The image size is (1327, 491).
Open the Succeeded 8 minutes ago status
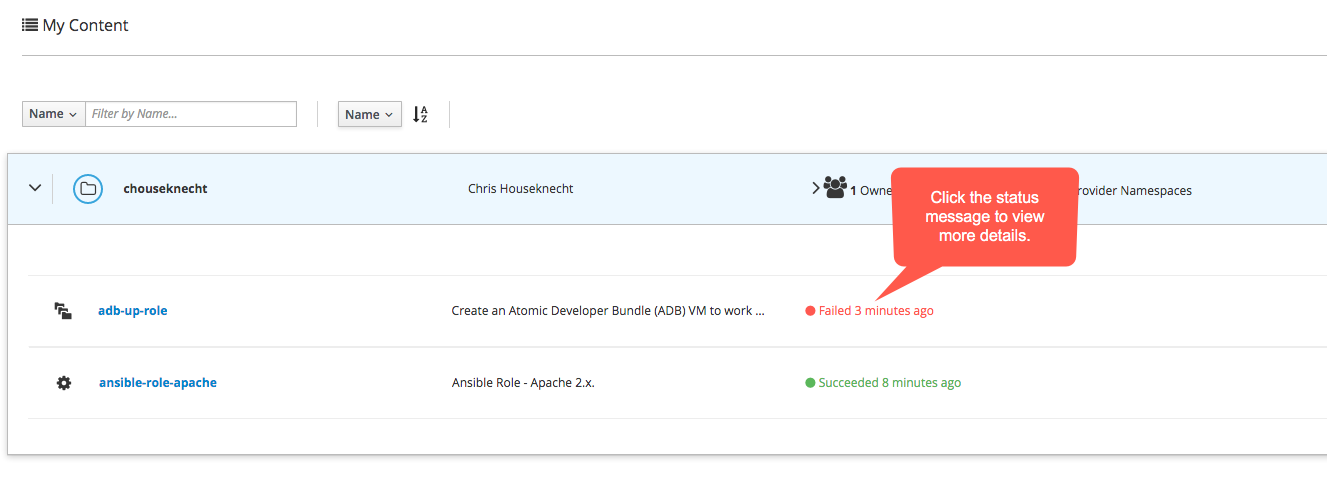tap(883, 383)
